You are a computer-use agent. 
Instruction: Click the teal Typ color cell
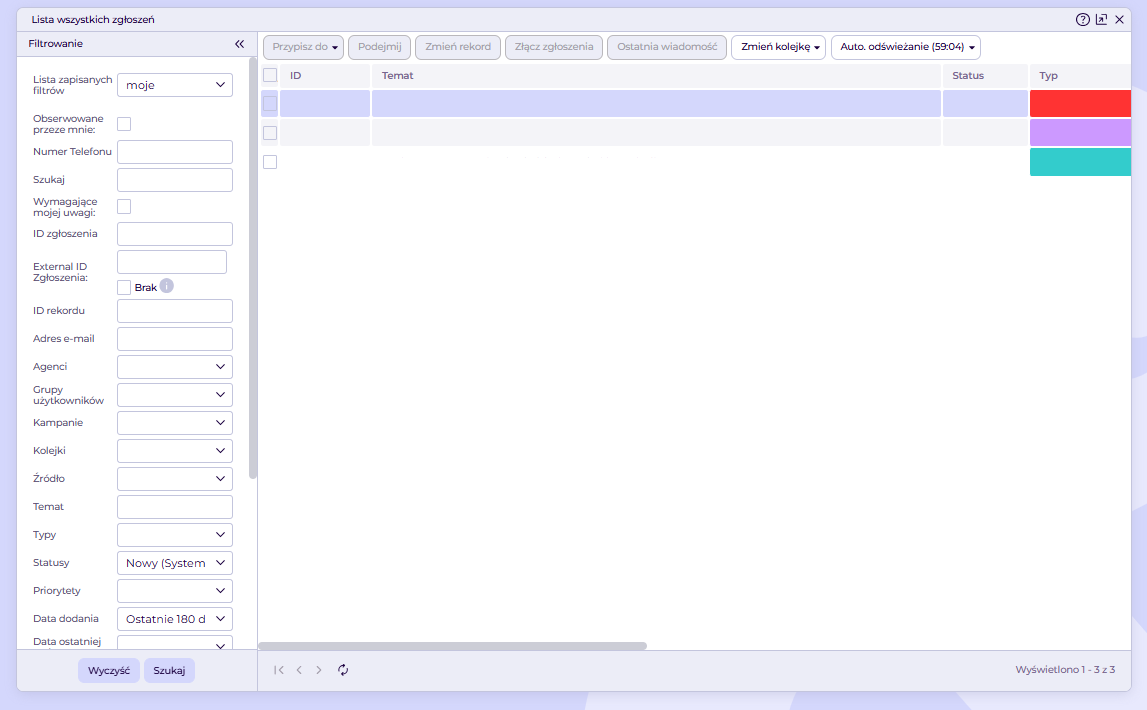coord(1080,162)
